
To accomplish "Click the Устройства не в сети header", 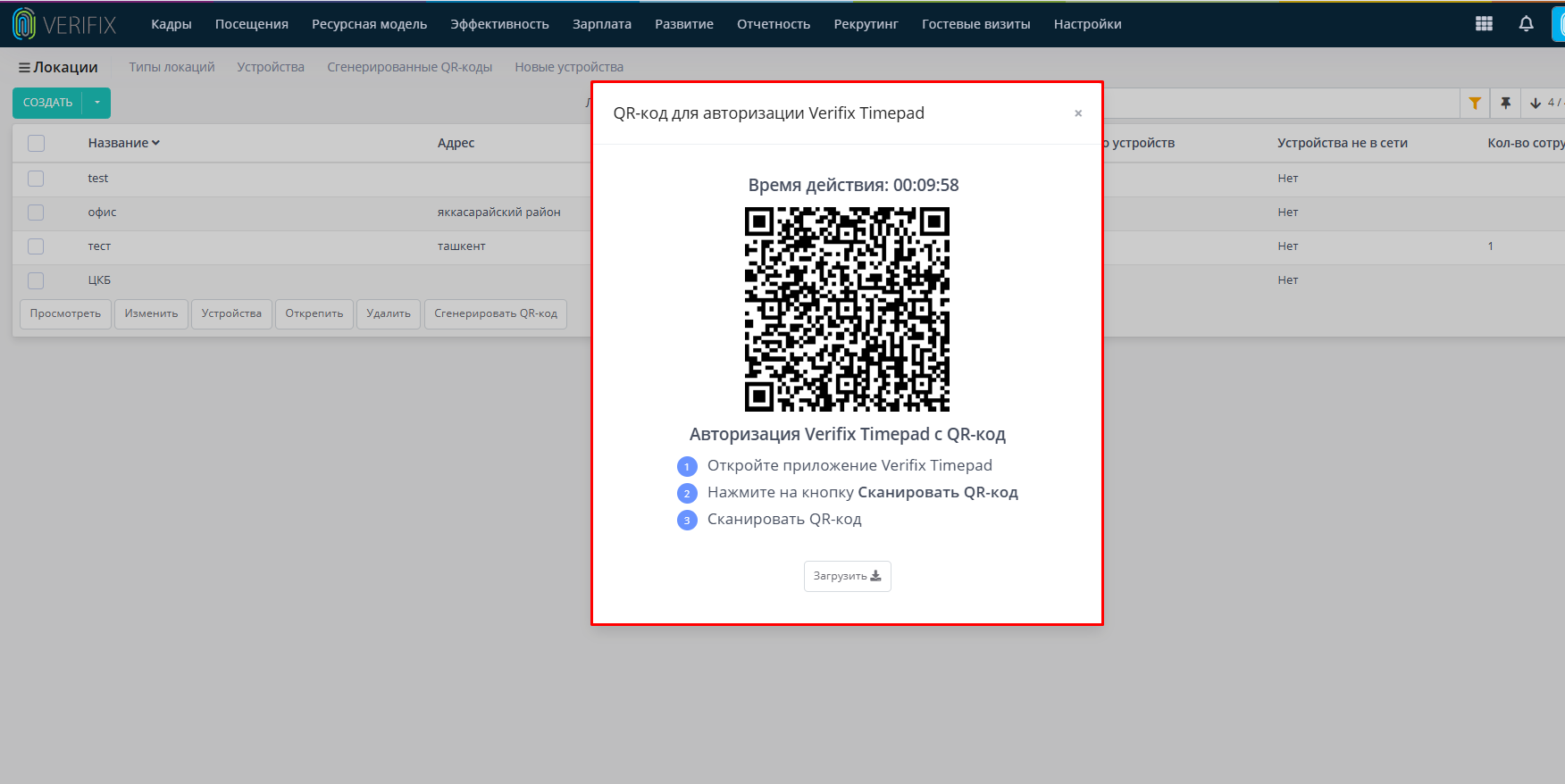I will click(1343, 143).
